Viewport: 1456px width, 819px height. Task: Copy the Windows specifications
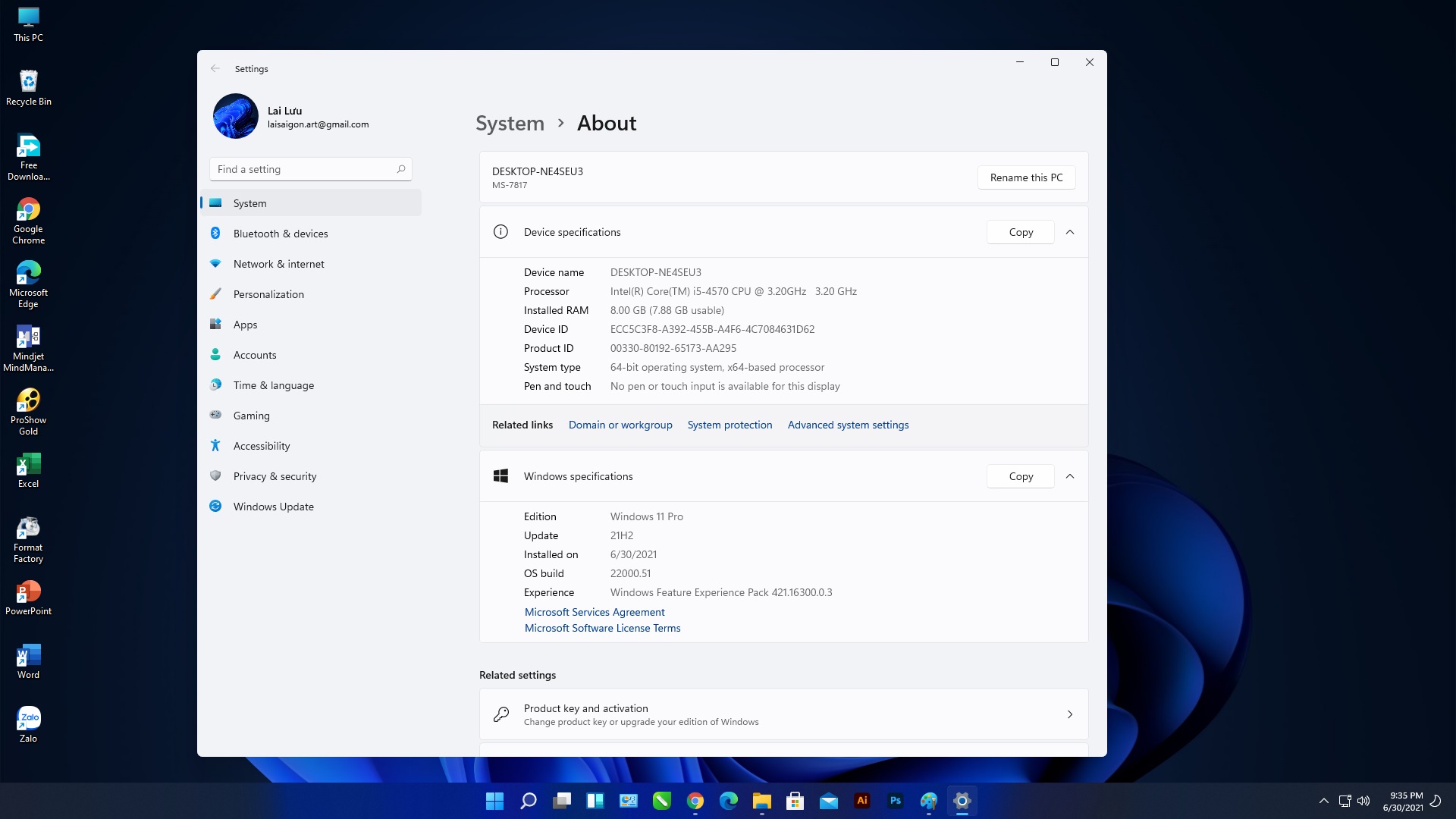tap(1021, 476)
